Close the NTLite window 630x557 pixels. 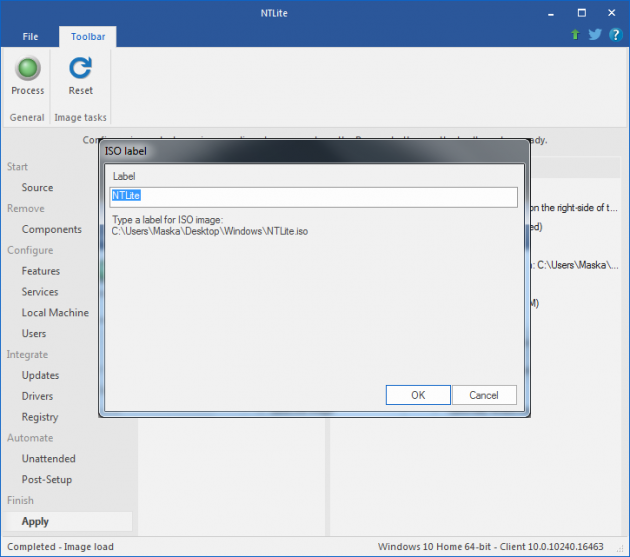click(612, 13)
